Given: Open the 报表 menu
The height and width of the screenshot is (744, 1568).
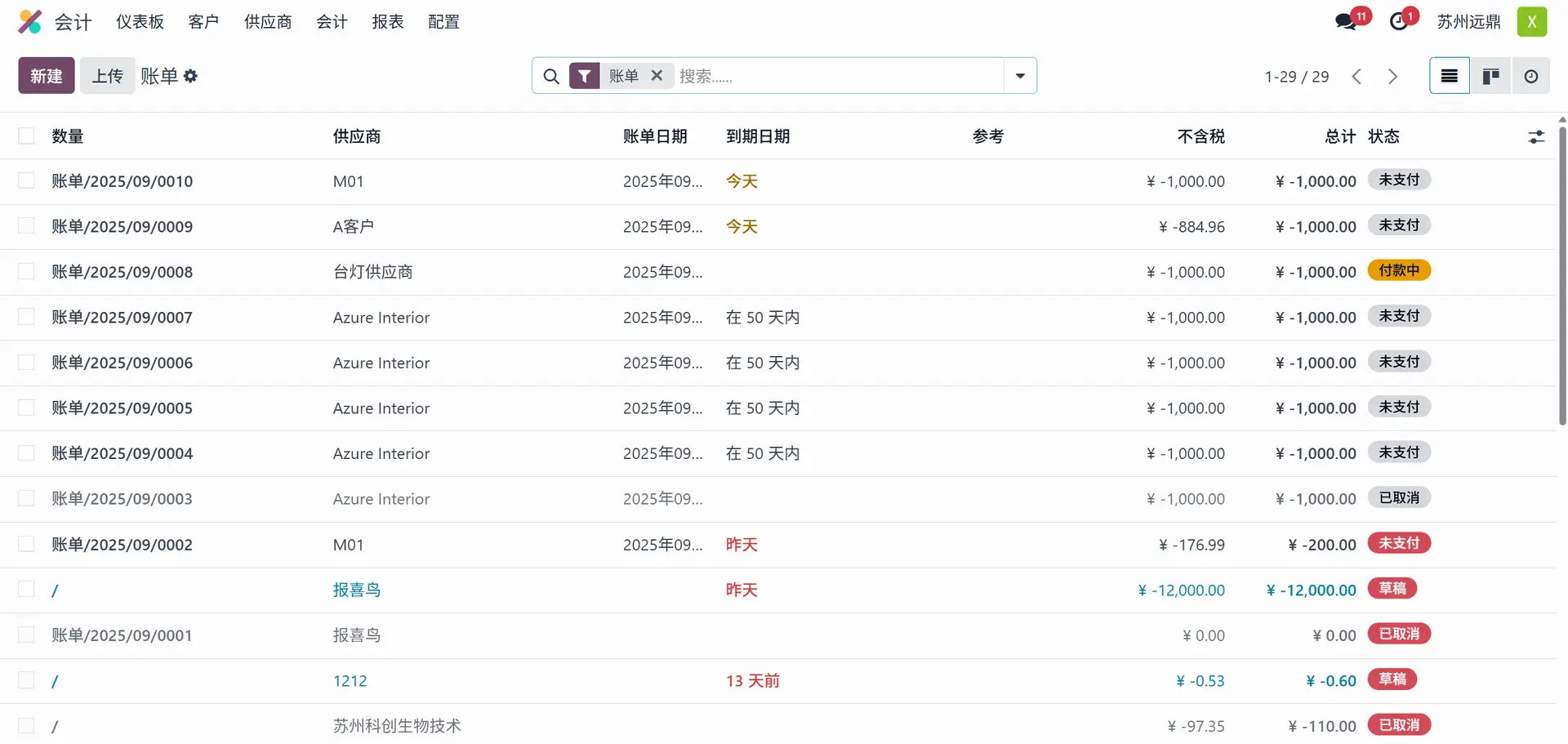Looking at the screenshot, I should click(x=388, y=22).
